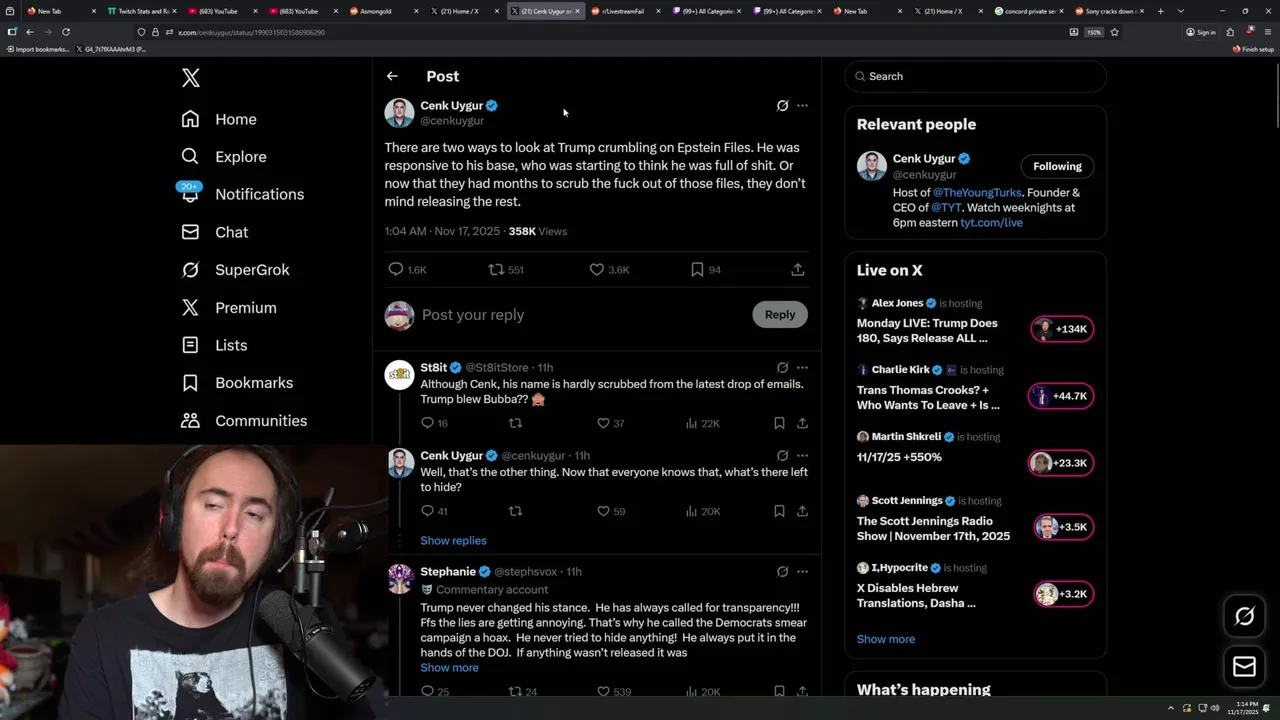Like Cenk's reply with 59 likes
Viewport: 1280px width, 720px height.
tap(610, 511)
